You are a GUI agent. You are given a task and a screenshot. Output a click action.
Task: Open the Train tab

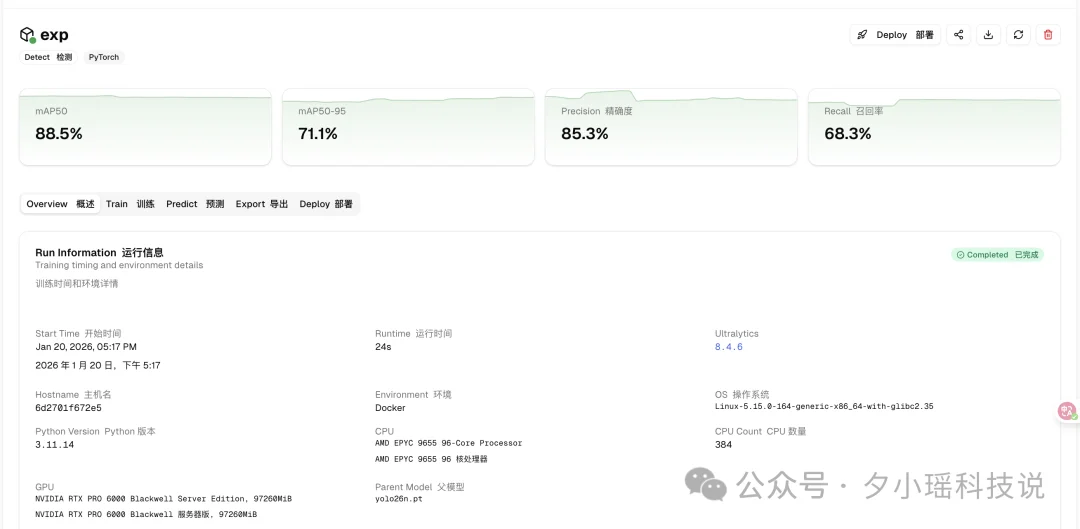point(130,204)
